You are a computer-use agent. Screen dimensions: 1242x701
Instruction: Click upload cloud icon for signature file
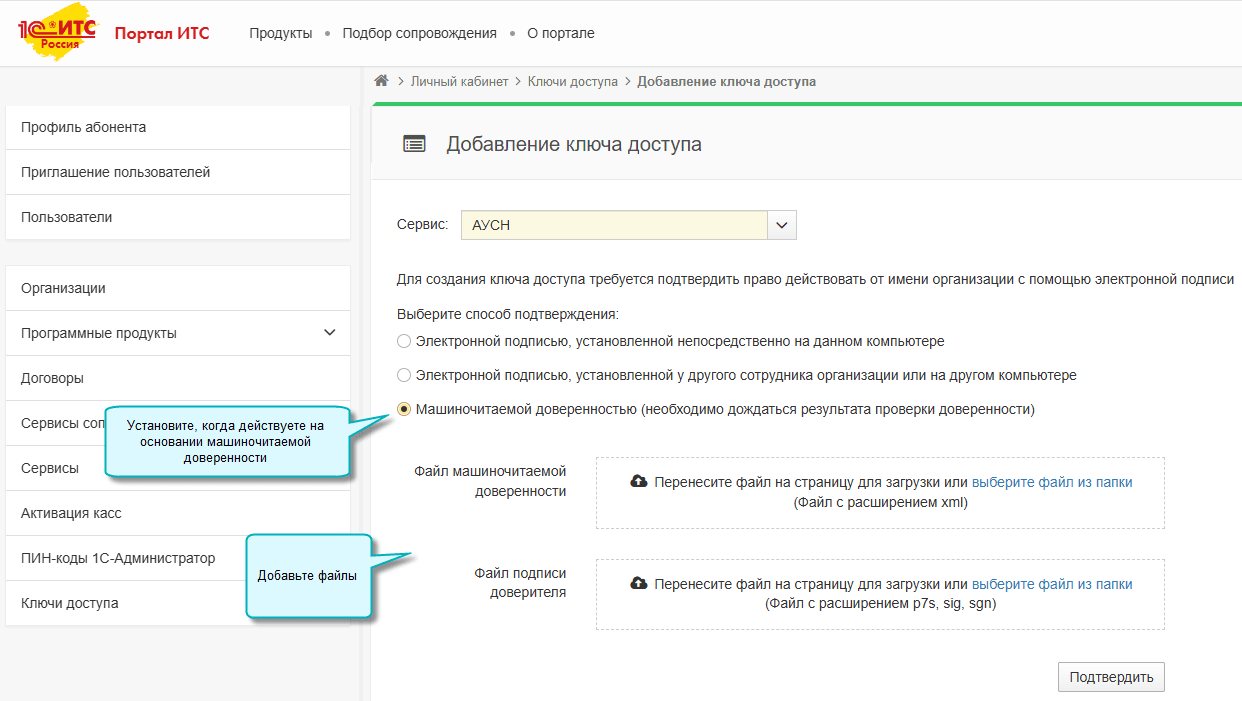(639, 584)
